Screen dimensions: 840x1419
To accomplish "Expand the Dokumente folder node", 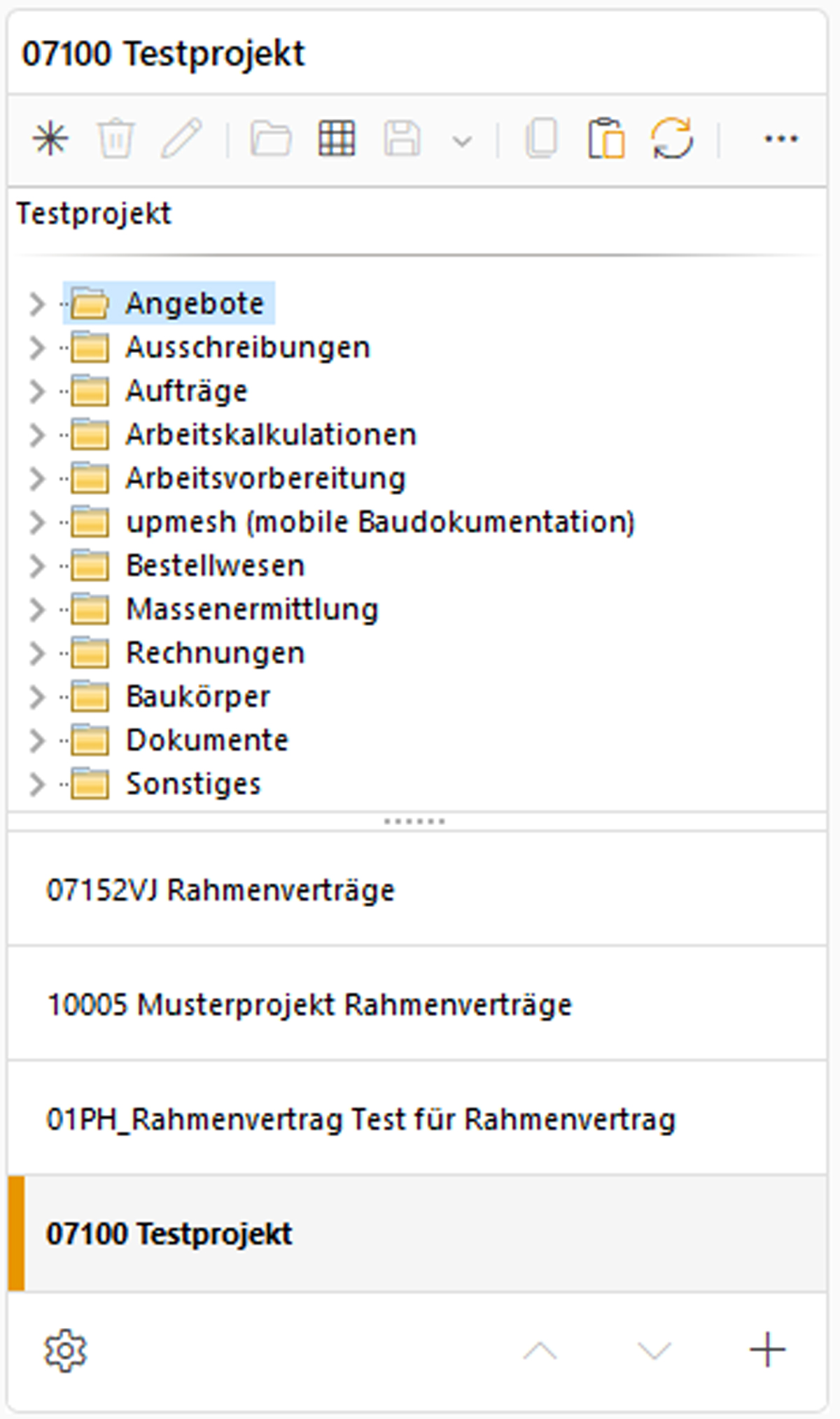I will pyautogui.click(x=36, y=741).
